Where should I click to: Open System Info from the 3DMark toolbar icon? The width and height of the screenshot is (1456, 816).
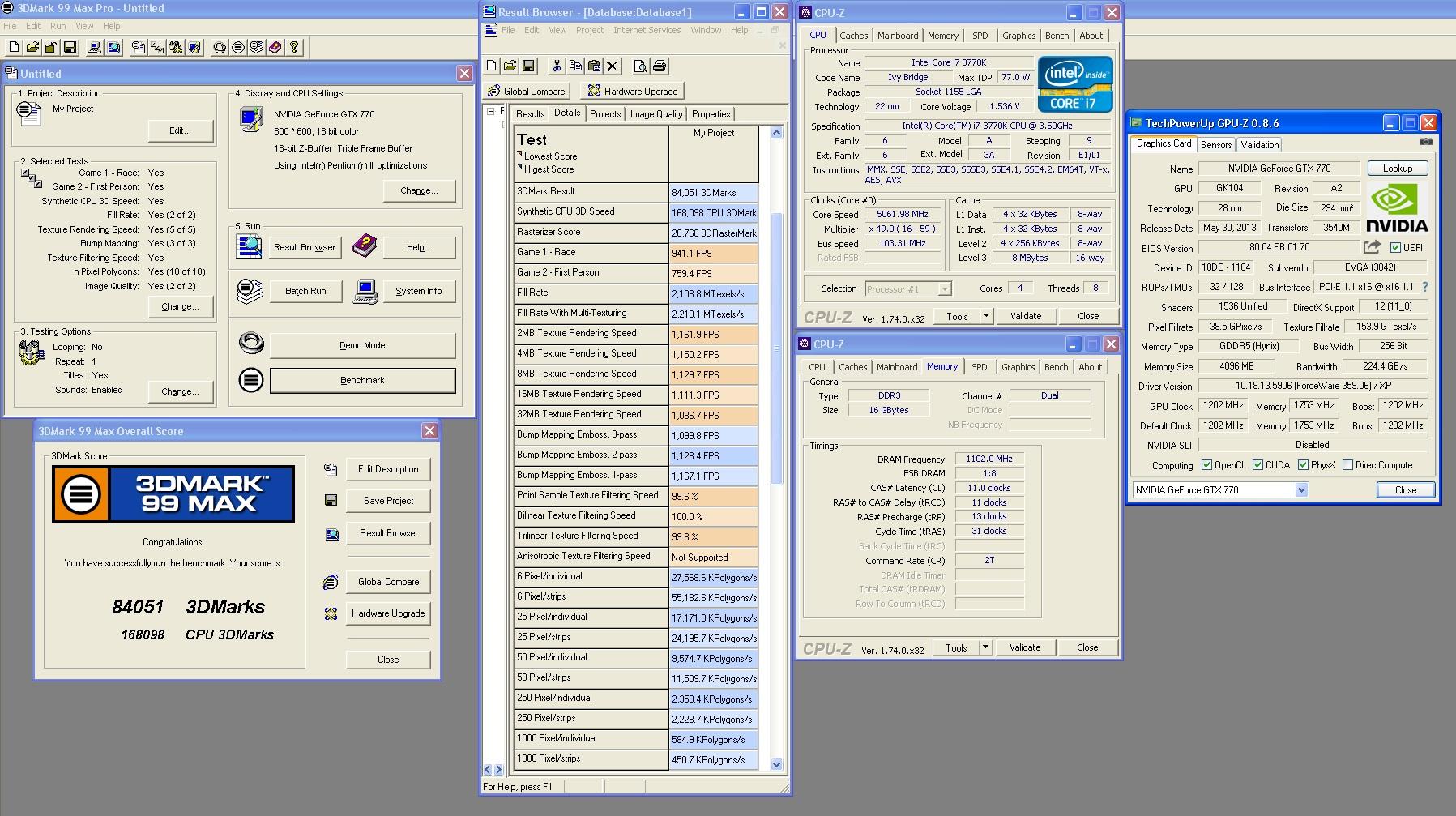coord(95,48)
